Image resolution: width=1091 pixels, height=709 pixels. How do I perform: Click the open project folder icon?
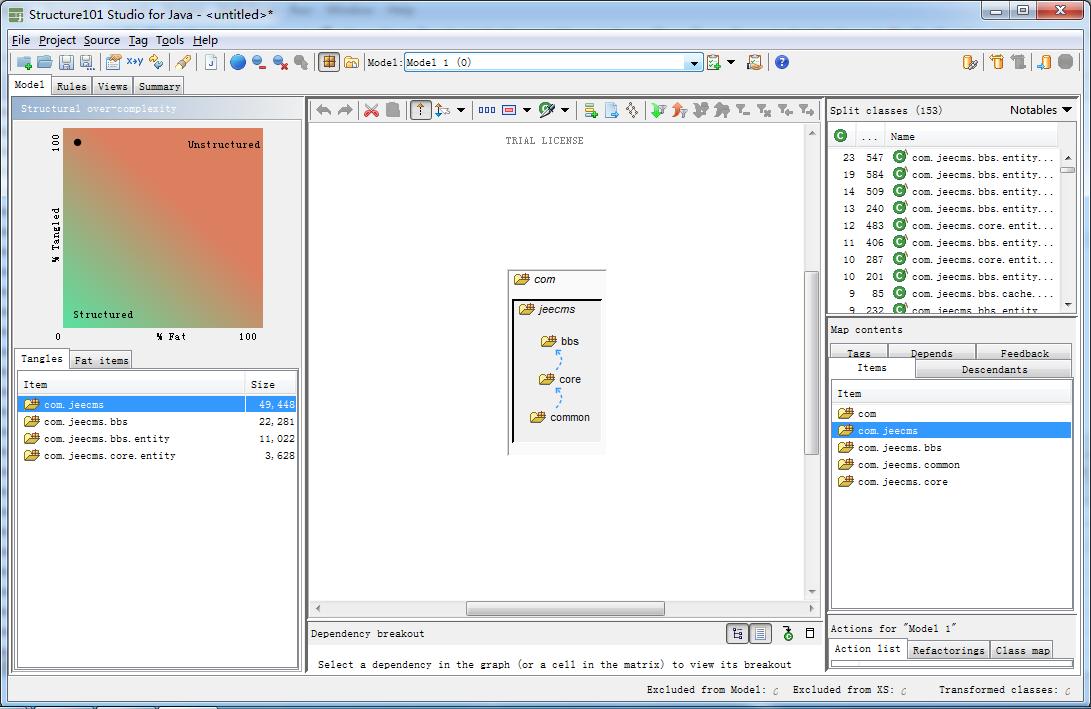coord(45,62)
